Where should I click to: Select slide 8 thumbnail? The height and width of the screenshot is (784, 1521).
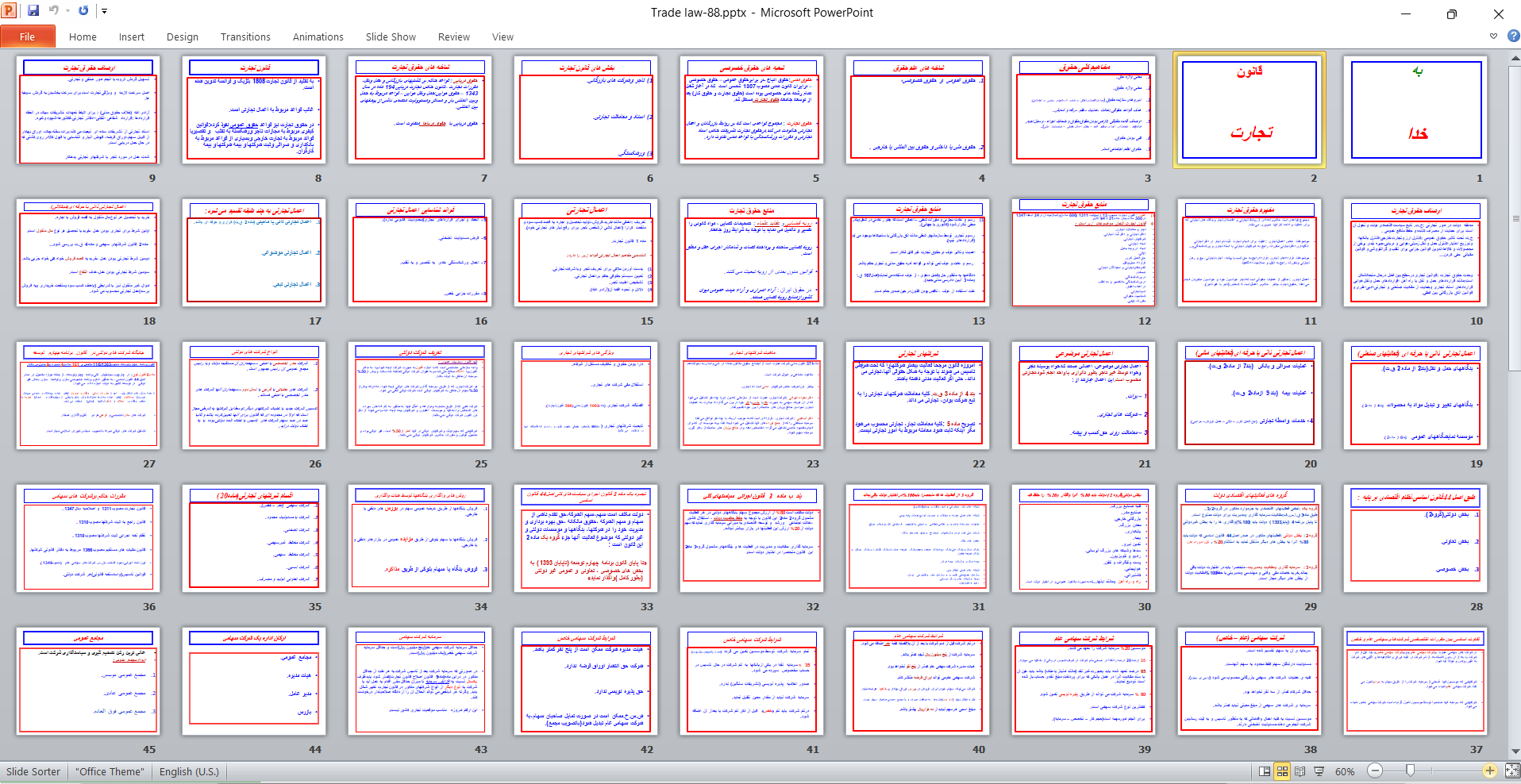click(254, 110)
